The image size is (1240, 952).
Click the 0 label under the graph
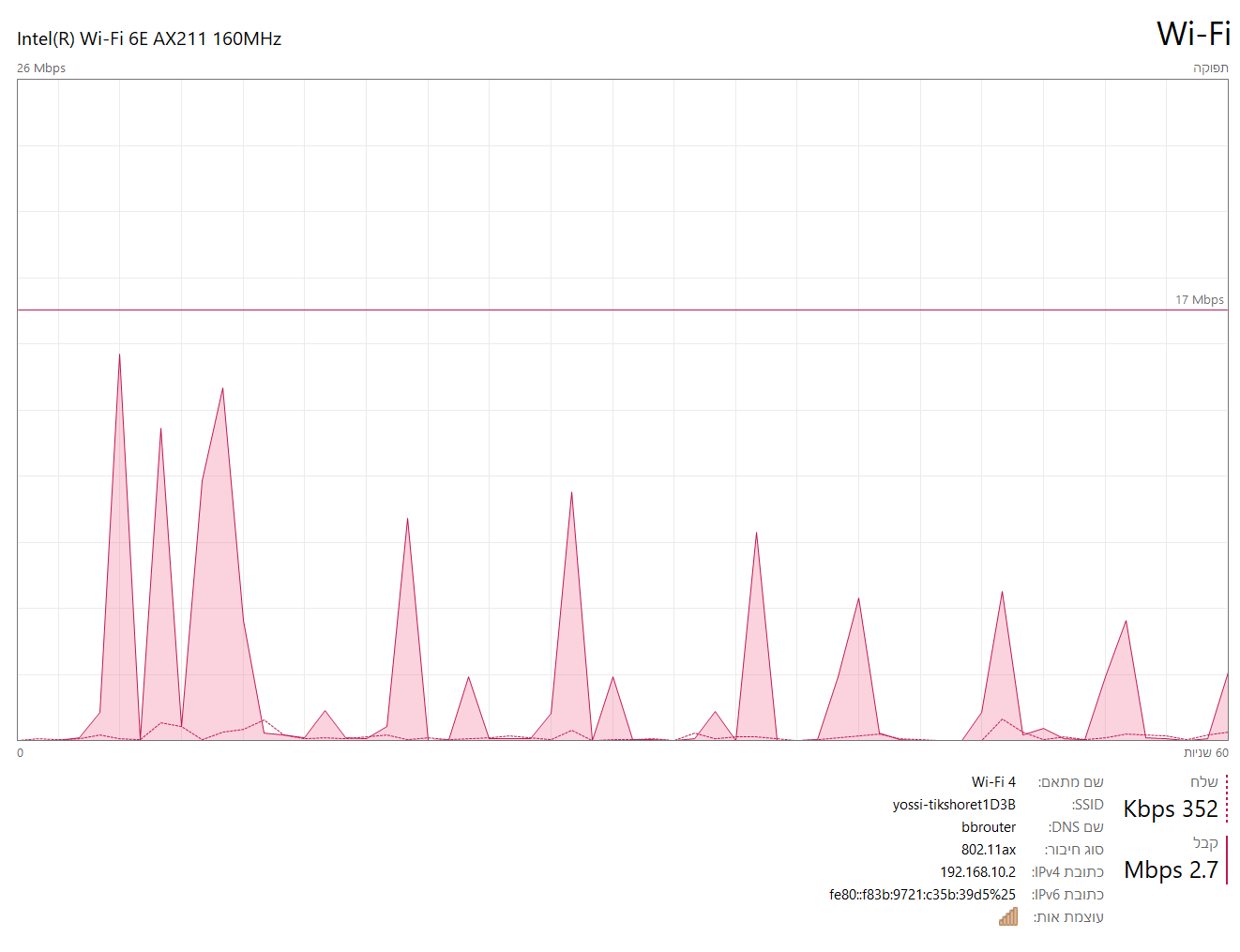(x=21, y=752)
